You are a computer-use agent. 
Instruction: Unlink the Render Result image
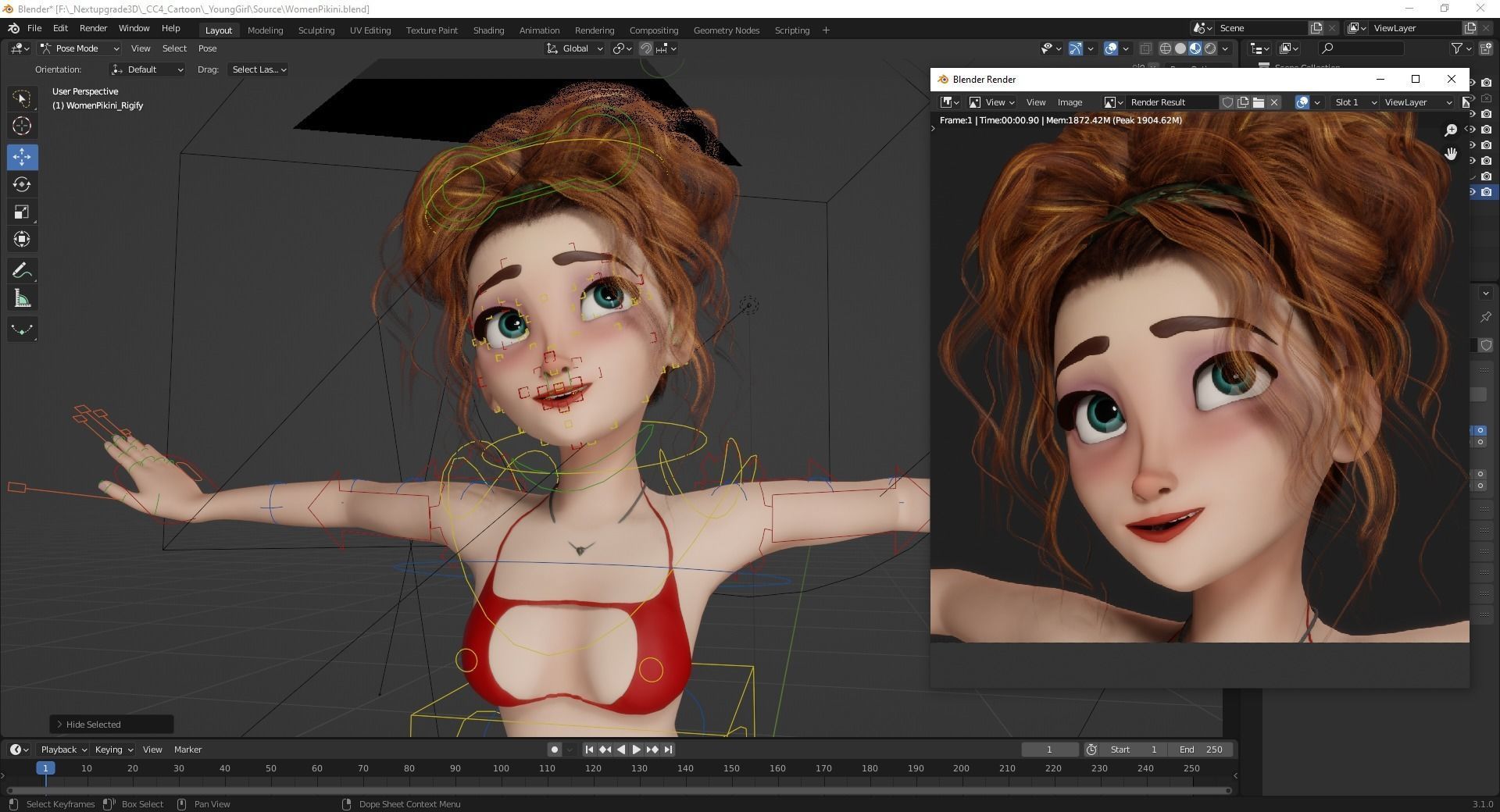(1274, 102)
